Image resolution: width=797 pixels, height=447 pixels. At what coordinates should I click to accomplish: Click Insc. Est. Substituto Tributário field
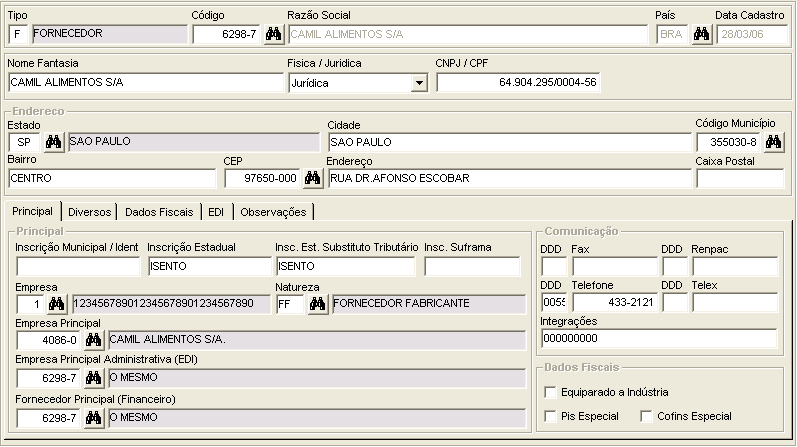click(346, 266)
